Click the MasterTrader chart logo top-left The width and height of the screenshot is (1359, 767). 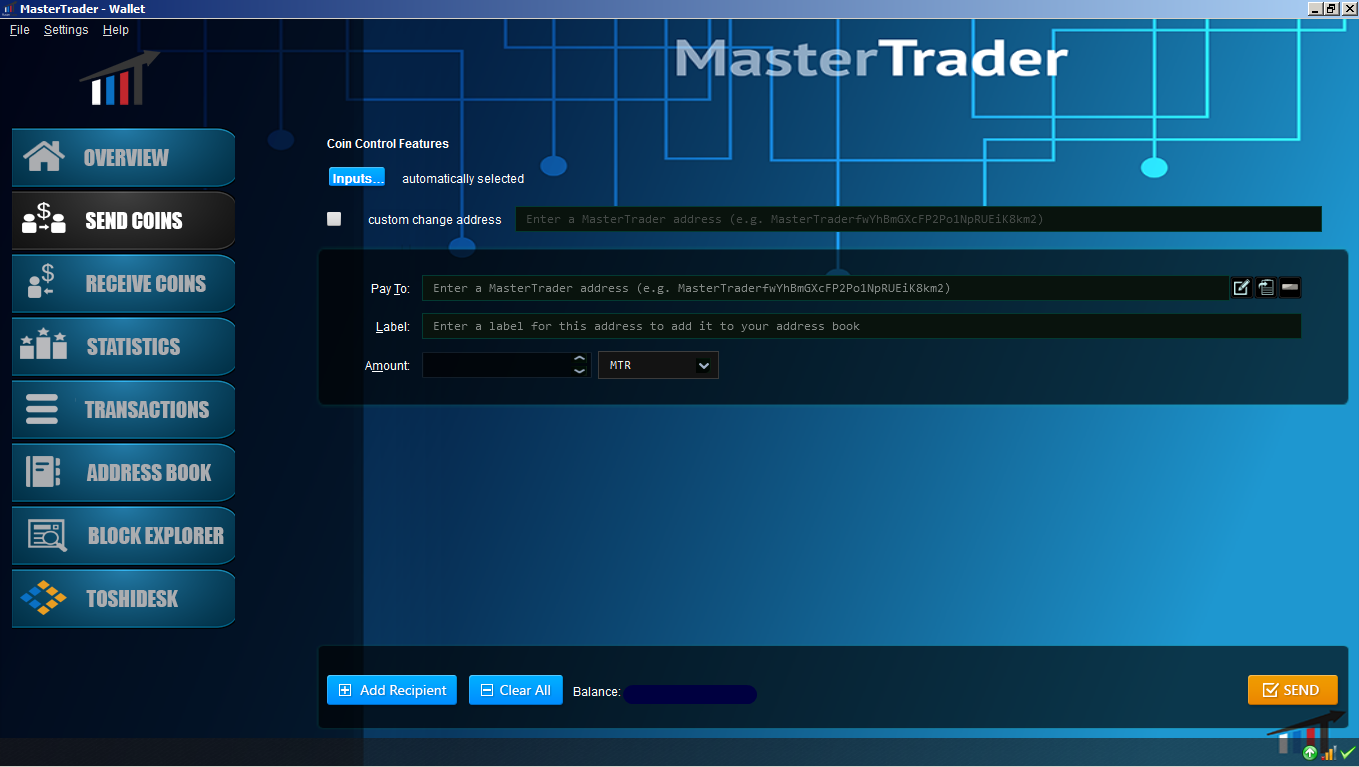[x=119, y=78]
